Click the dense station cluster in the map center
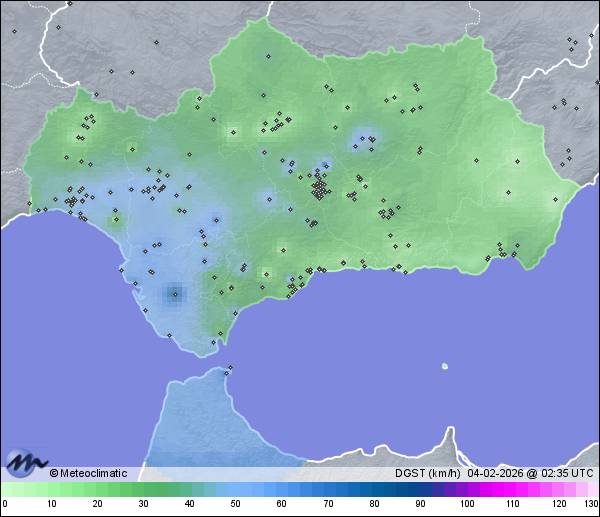 (x=319, y=187)
